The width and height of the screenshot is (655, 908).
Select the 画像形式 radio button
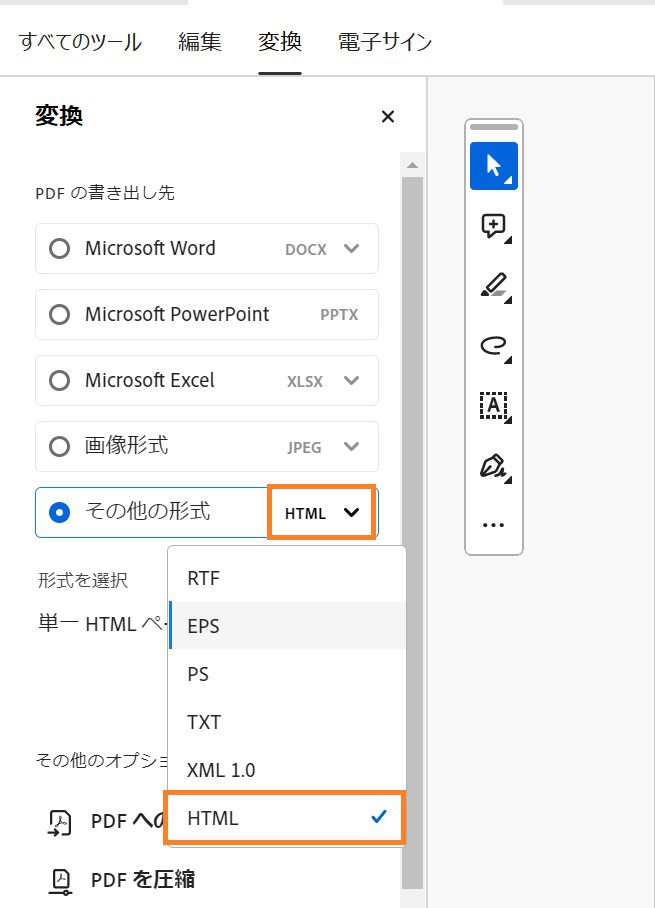(60, 446)
